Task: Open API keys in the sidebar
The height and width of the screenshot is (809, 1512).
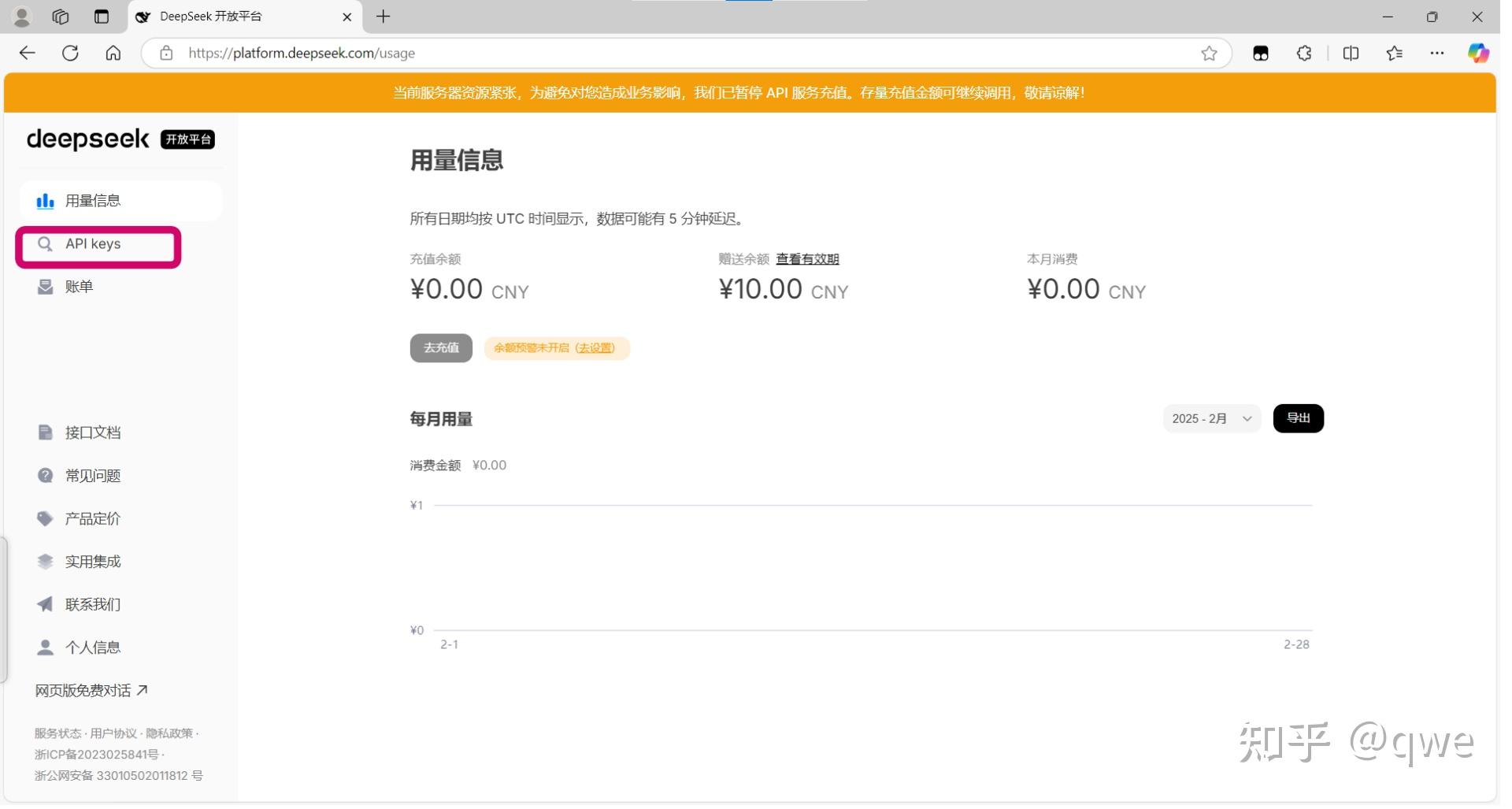Action: tap(93, 245)
